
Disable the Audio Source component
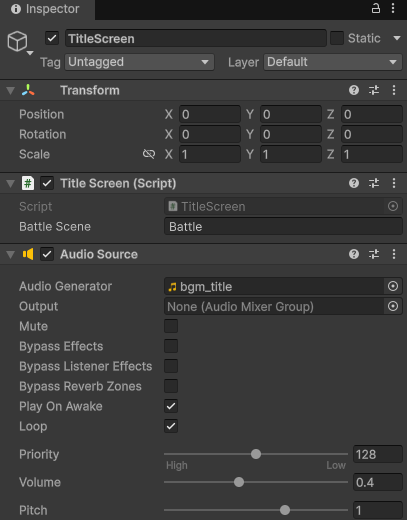point(47,254)
